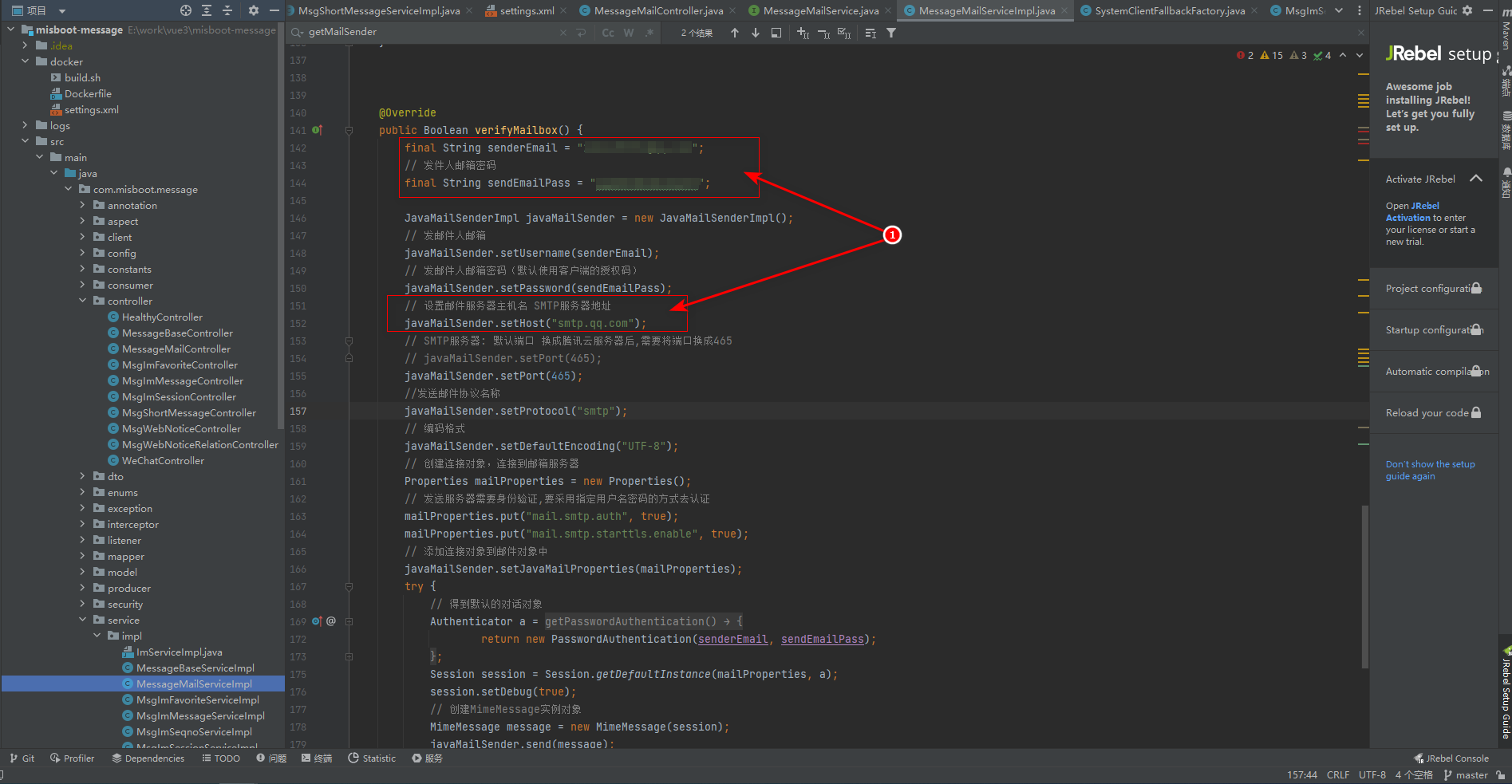Switch to SystemClientFallbackFactory.java tab
1512x784 pixels.
point(1170,10)
